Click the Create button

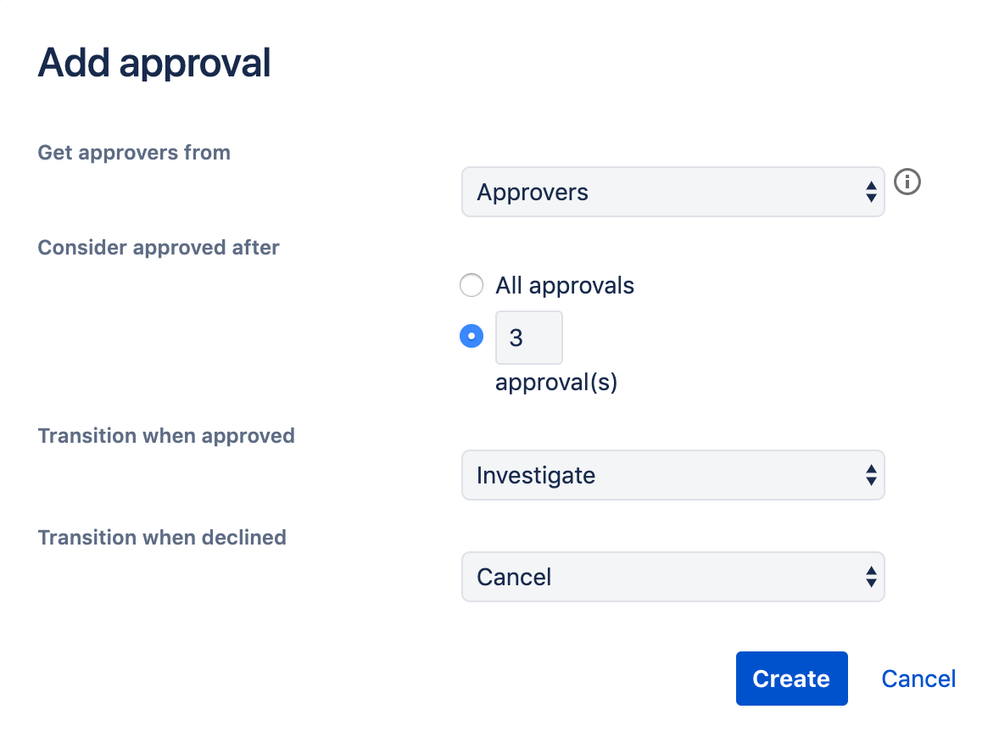tap(791, 678)
